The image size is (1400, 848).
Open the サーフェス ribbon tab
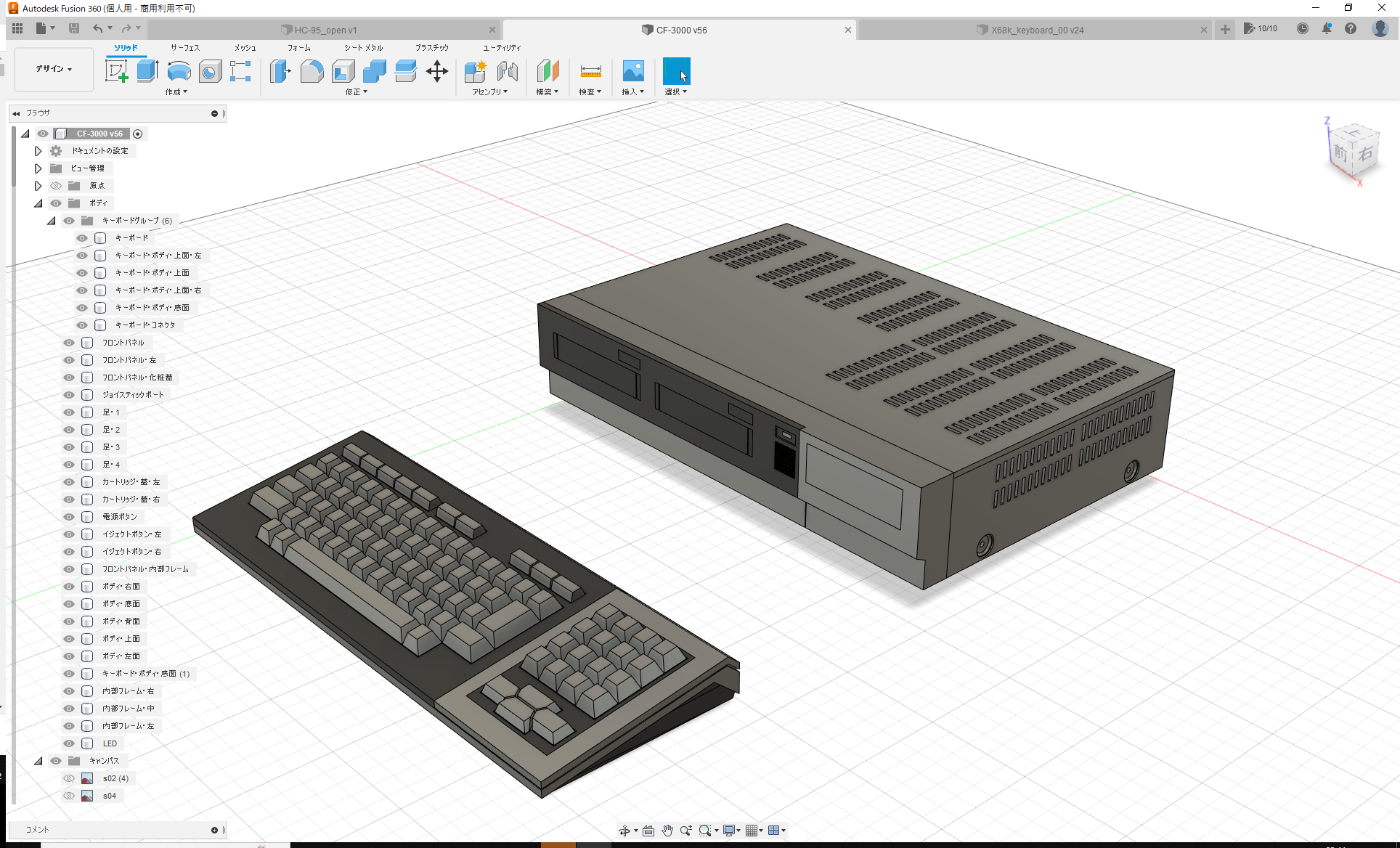click(186, 47)
